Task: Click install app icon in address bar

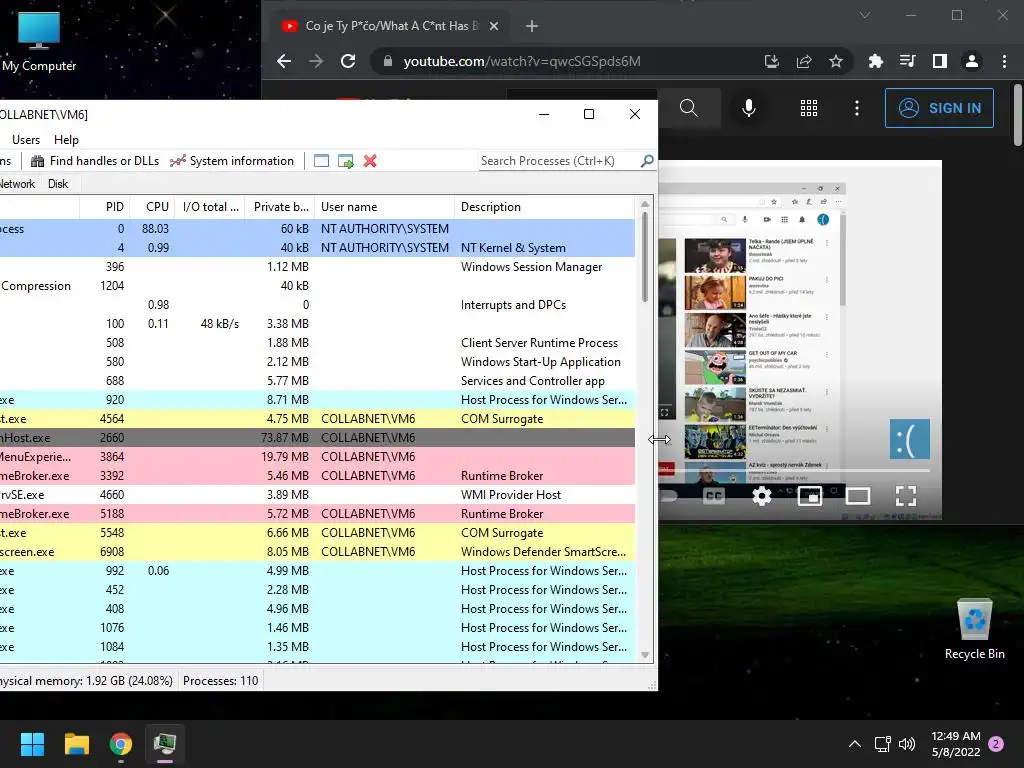Action: 772,61
